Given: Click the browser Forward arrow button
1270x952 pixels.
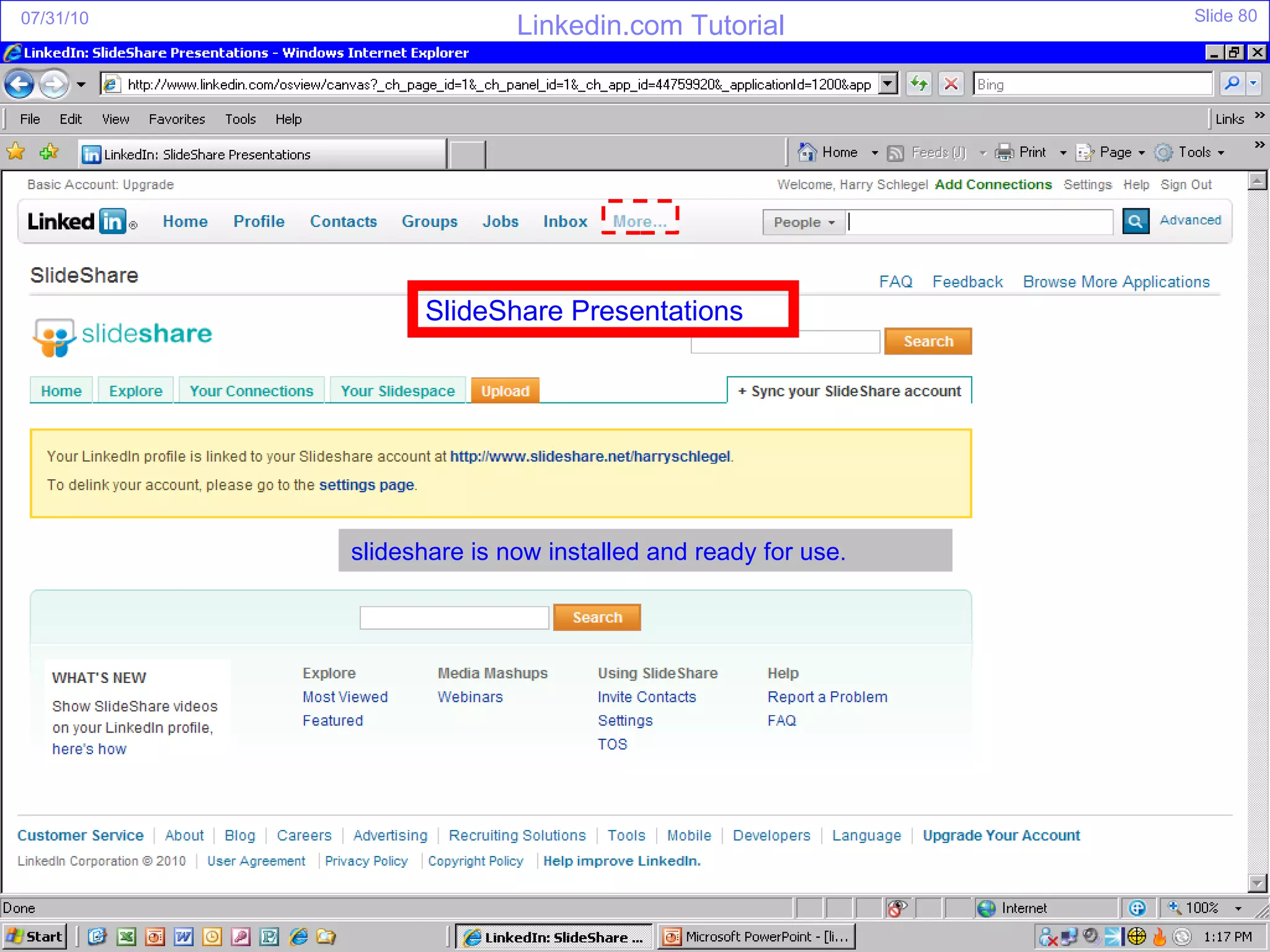Looking at the screenshot, I should [x=54, y=84].
